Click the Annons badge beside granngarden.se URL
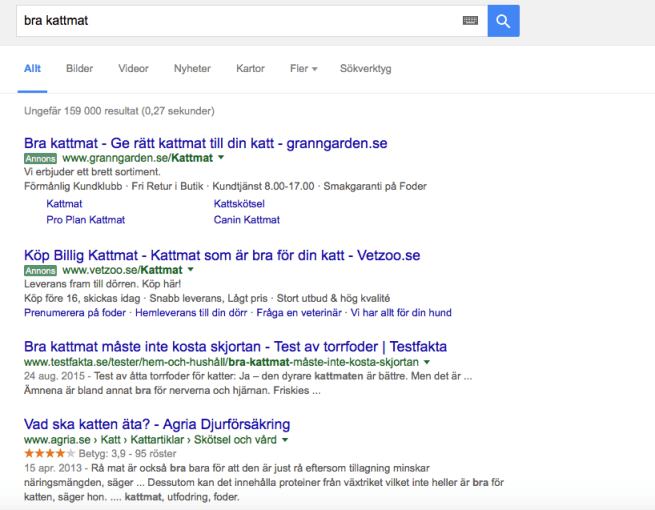This screenshot has width=655, height=510. click(40, 159)
